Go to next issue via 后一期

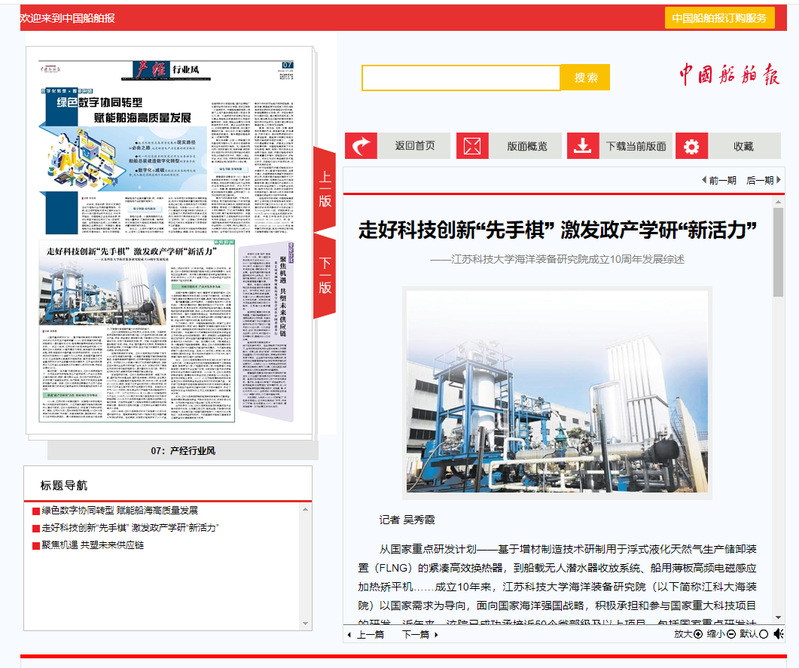coord(760,180)
